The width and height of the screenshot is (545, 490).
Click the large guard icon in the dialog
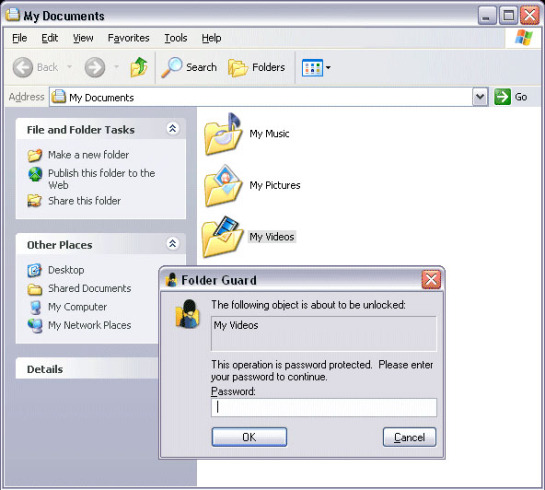(x=188, y=314)
